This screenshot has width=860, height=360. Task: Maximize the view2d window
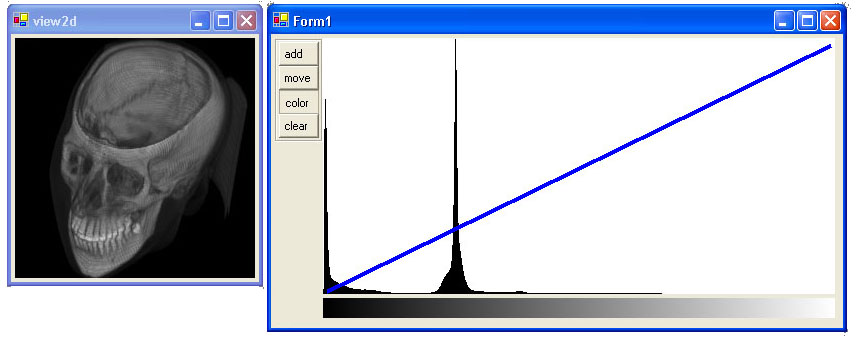point(223,21)
